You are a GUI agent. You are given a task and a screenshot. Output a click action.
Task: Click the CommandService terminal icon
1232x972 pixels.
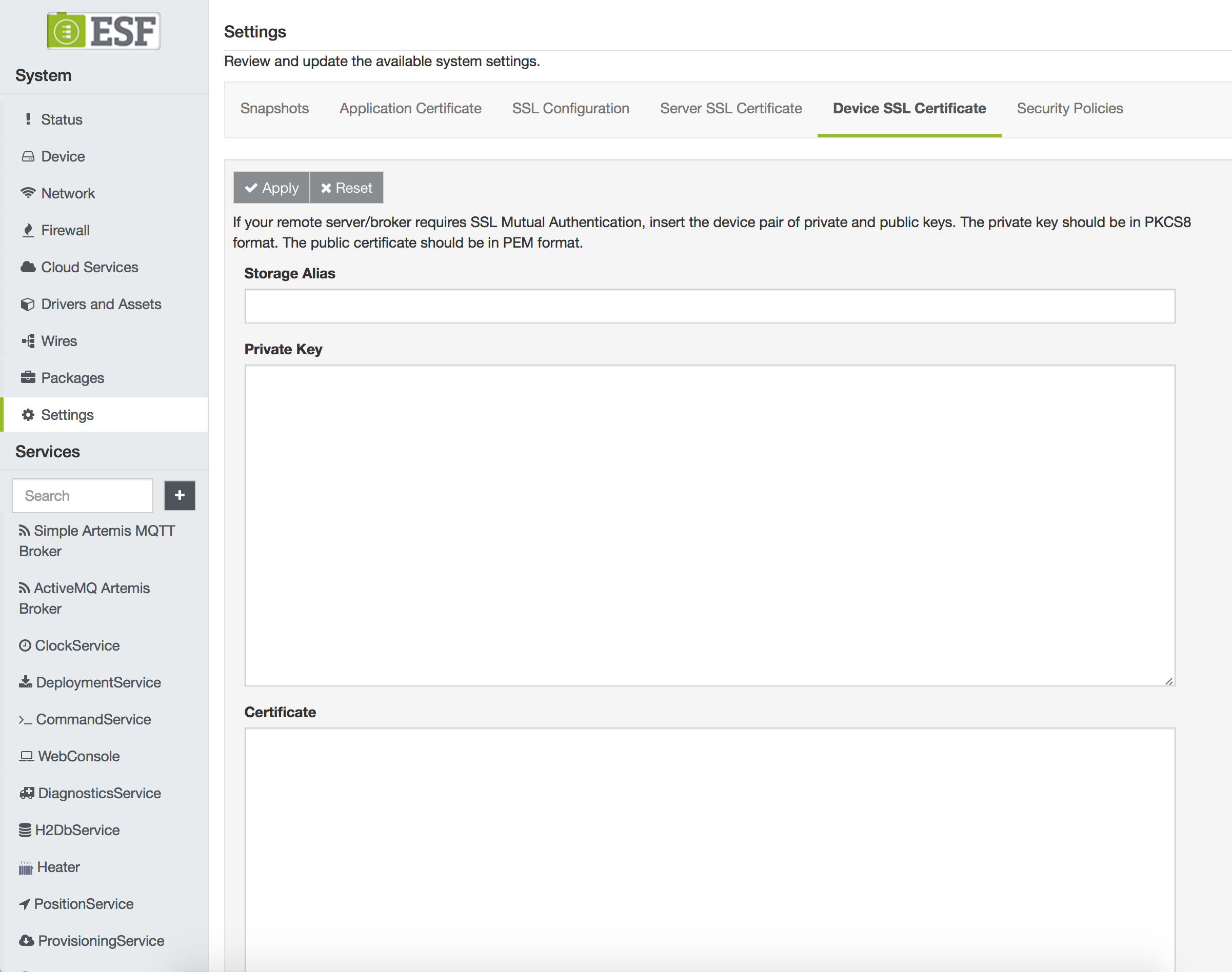pyautogui.click(x=26, y=720)
